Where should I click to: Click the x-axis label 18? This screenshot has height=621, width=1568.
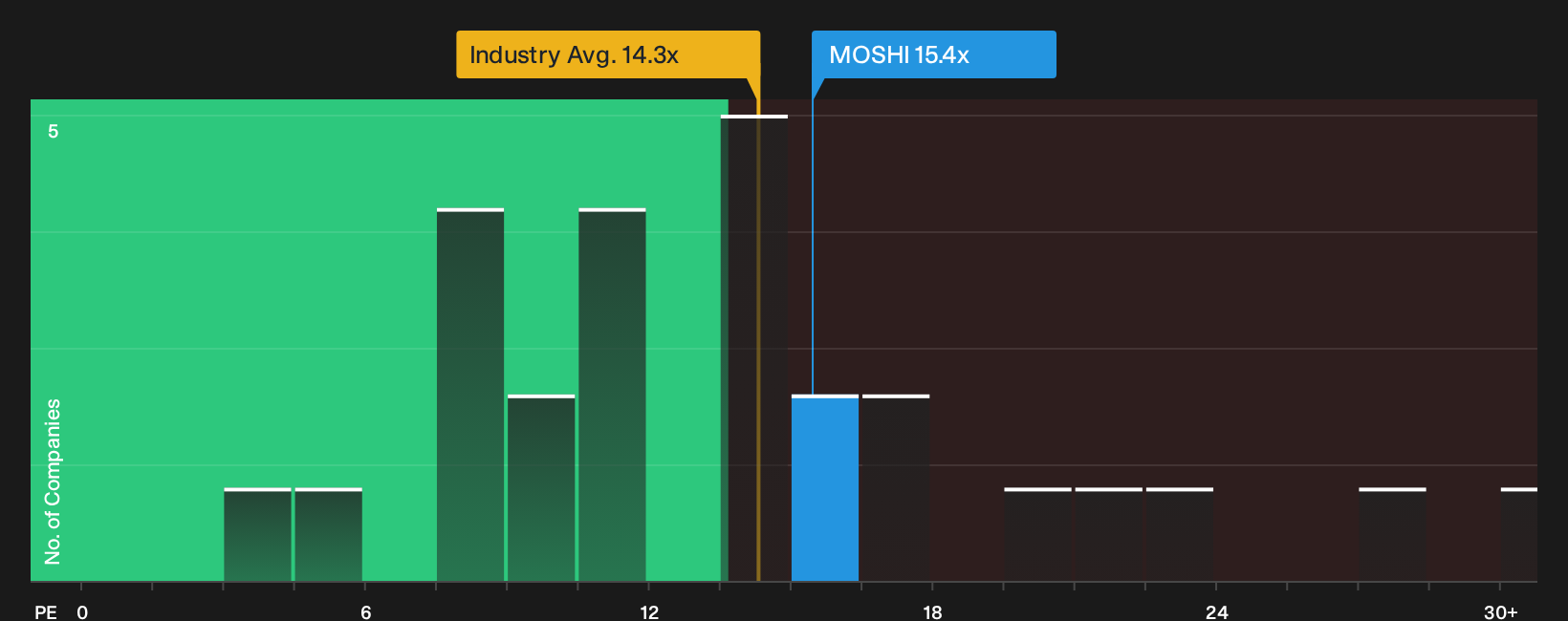[932, 611]
